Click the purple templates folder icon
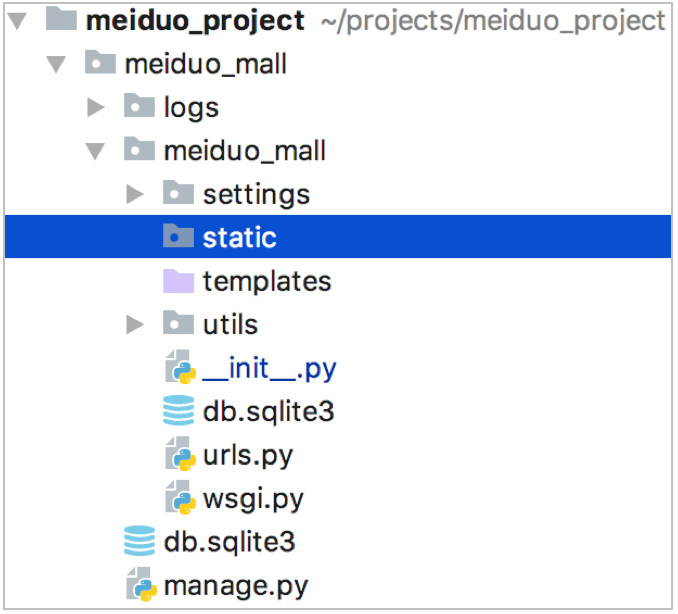Screen dimensions: 678x614 (179, 281)
